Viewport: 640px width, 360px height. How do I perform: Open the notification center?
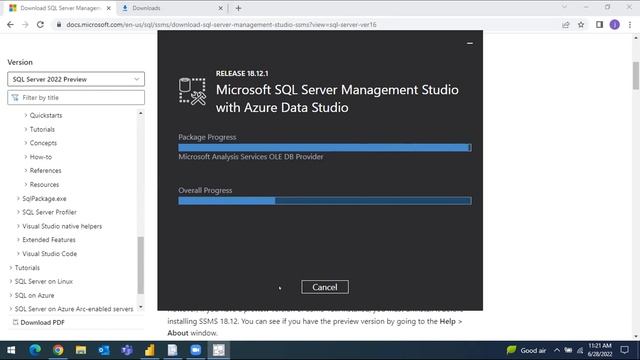click(624, 350)
